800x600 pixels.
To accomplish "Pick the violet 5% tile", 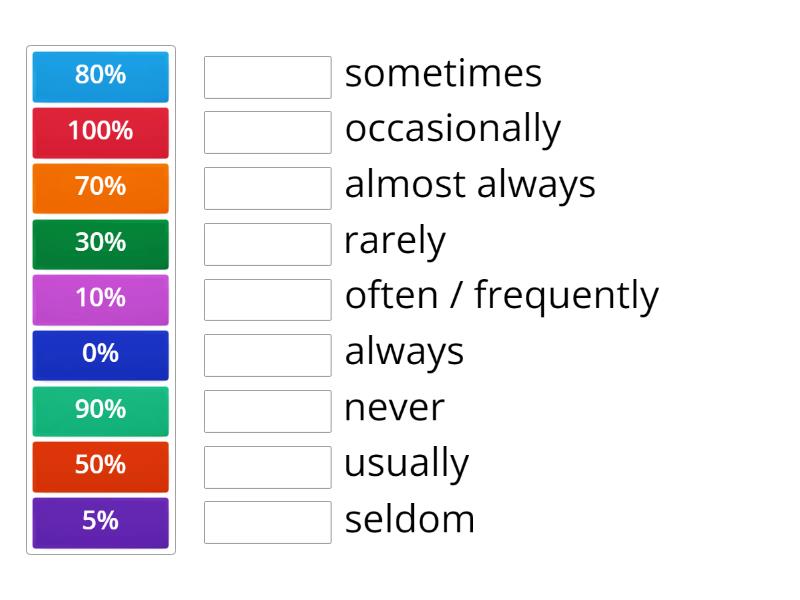I will [x=100, y=521].
